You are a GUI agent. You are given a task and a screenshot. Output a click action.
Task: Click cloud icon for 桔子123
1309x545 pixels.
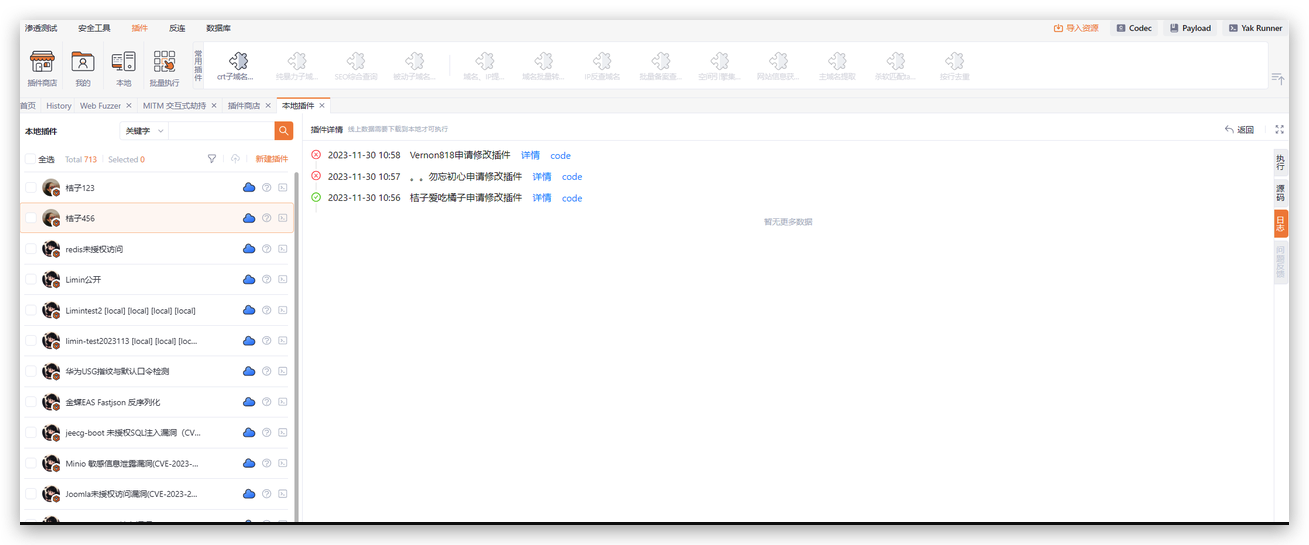click(249, 188)
